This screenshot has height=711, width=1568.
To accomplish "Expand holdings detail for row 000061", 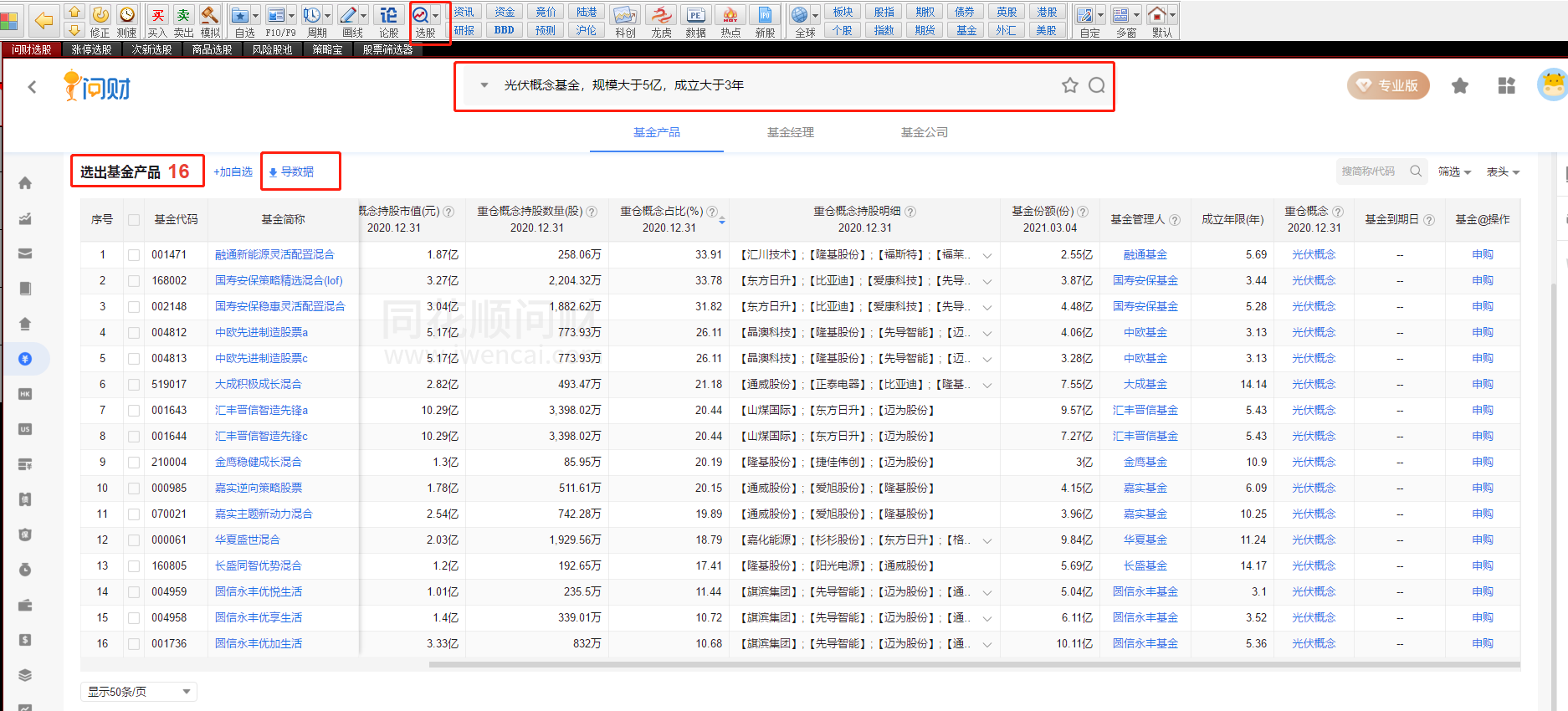I will [987, 540].
